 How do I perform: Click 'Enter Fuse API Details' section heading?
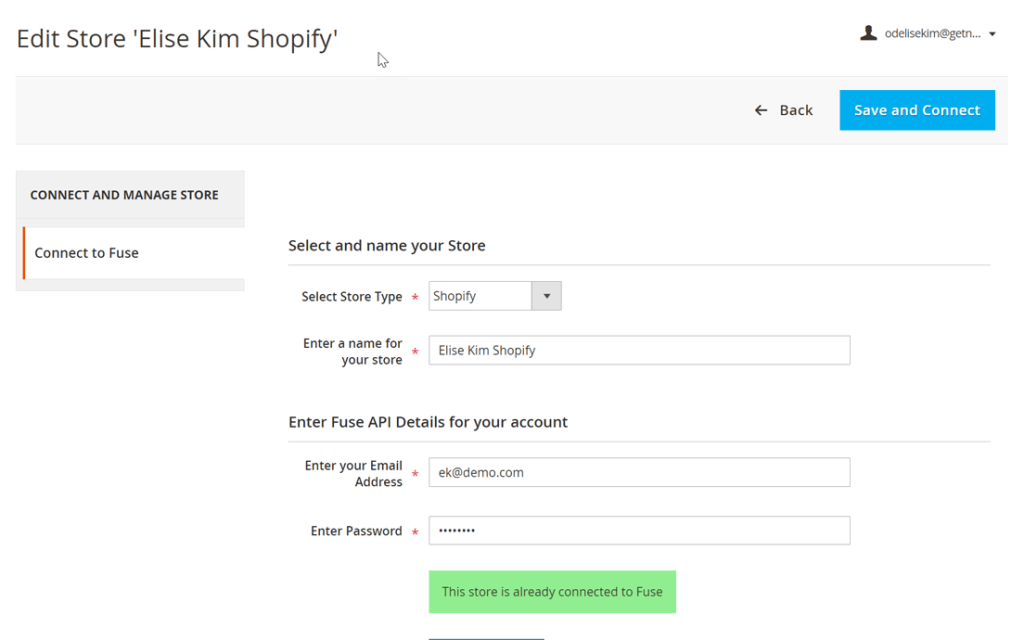[428, 422]
